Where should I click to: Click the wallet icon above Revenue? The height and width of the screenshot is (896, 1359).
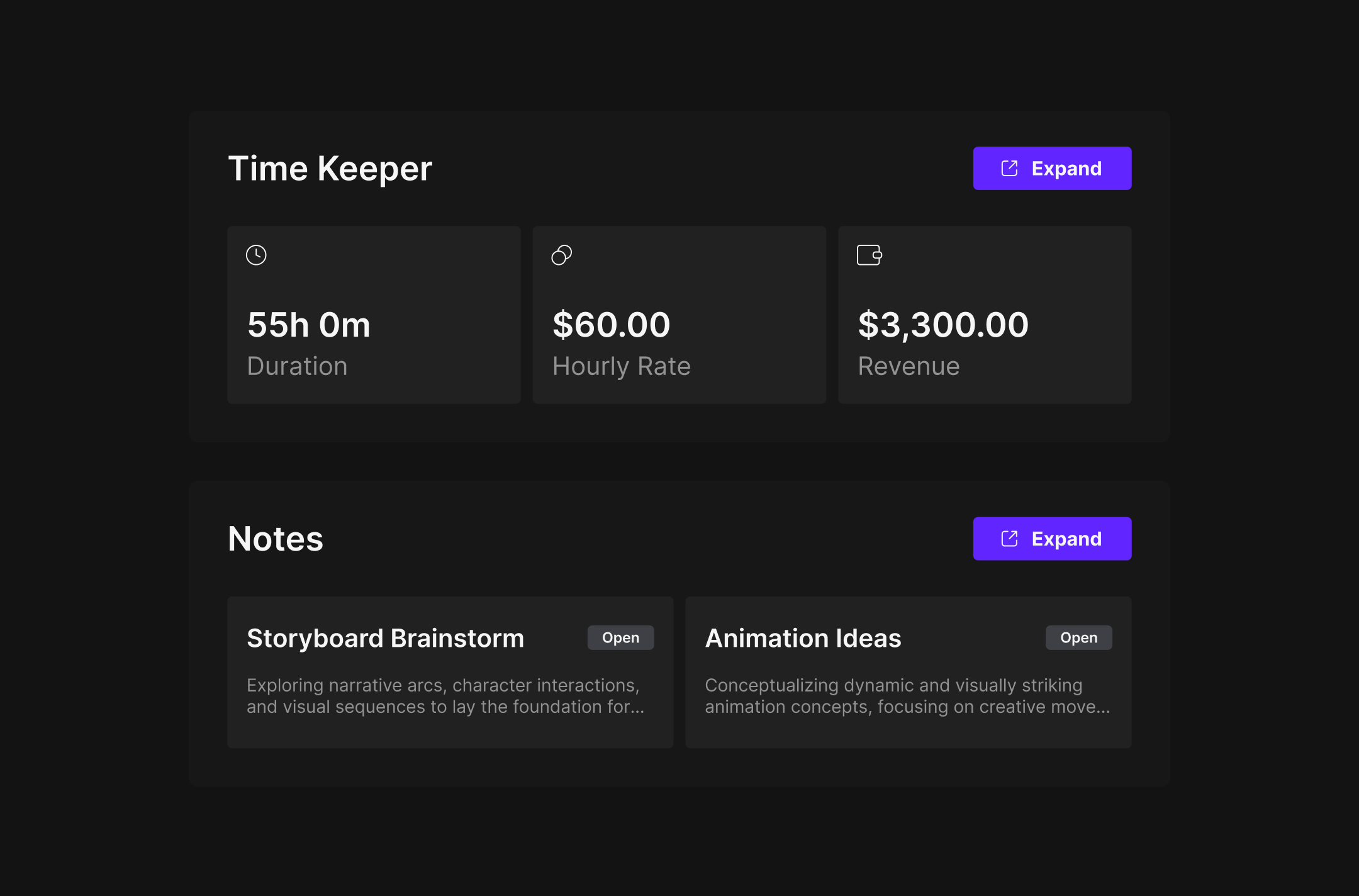tap(870, 255)
